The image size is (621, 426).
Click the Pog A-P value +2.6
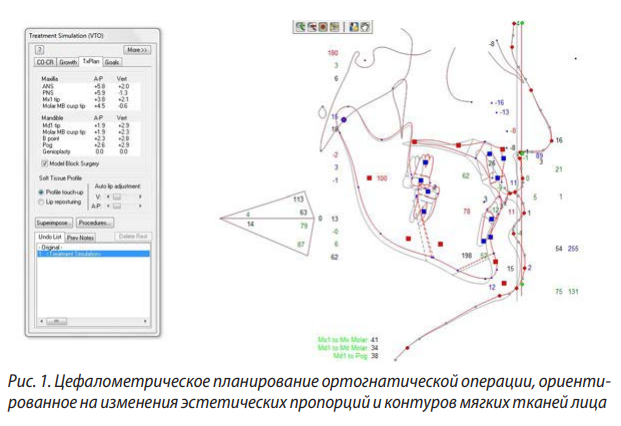click(x=99, y=145)
